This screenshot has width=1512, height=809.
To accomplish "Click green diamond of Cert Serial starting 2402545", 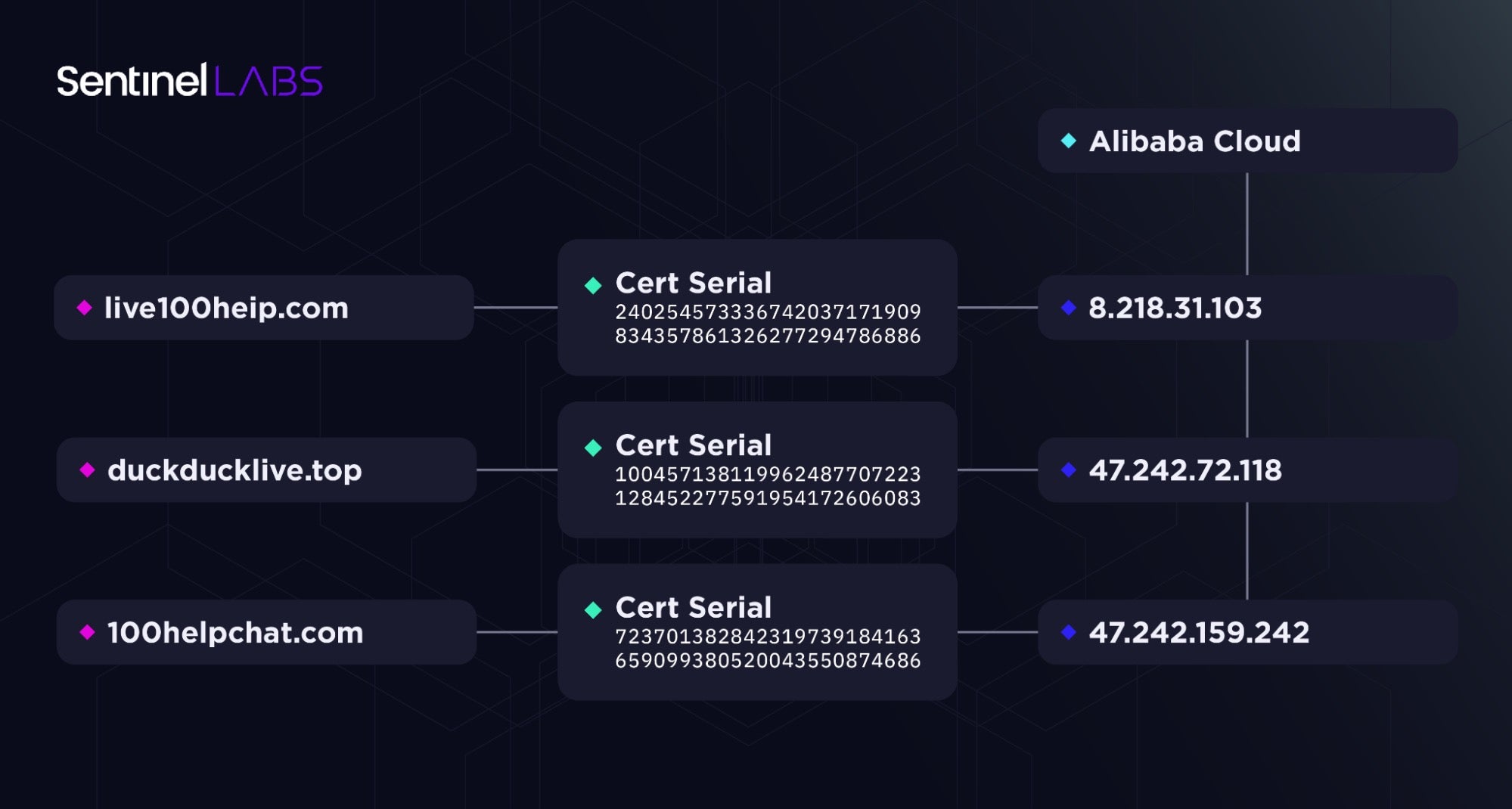I will [x=593, y=285].
